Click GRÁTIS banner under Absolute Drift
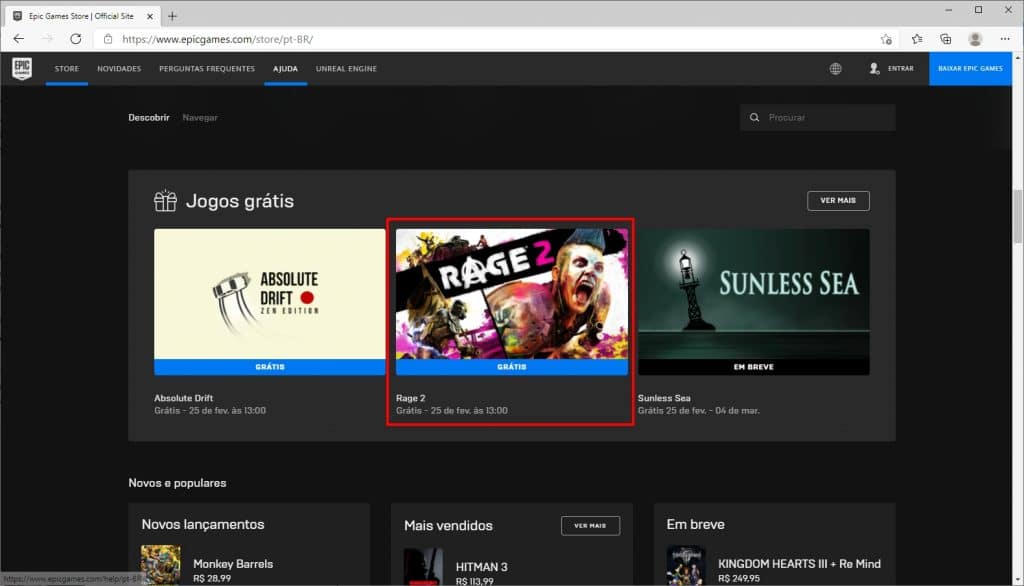Image resolution: width=1024 pixels, height=586 pixels. (270, 366)
